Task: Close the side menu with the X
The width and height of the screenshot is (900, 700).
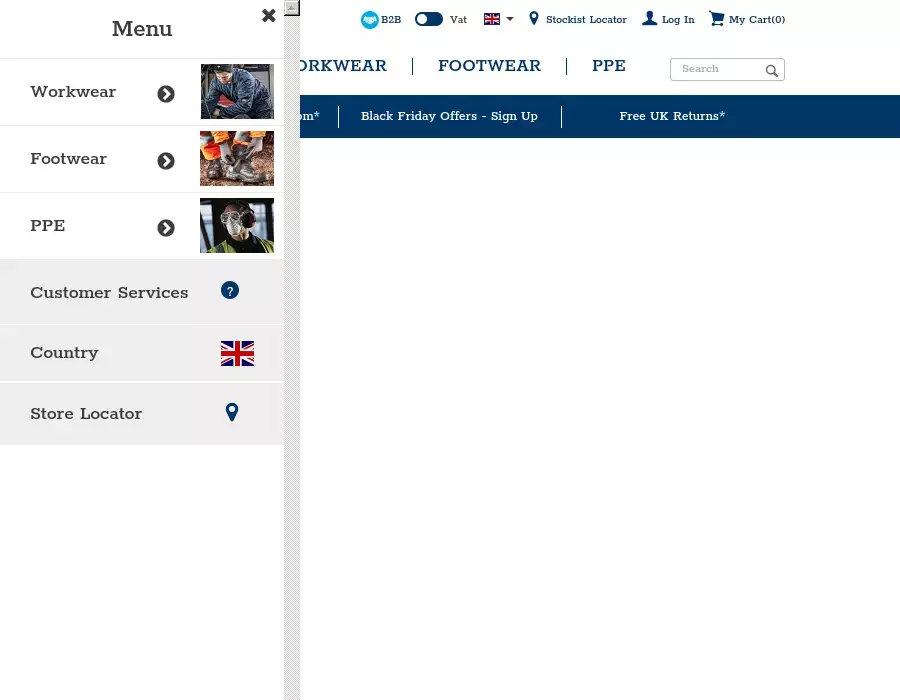Action: (x=268, y=16)
